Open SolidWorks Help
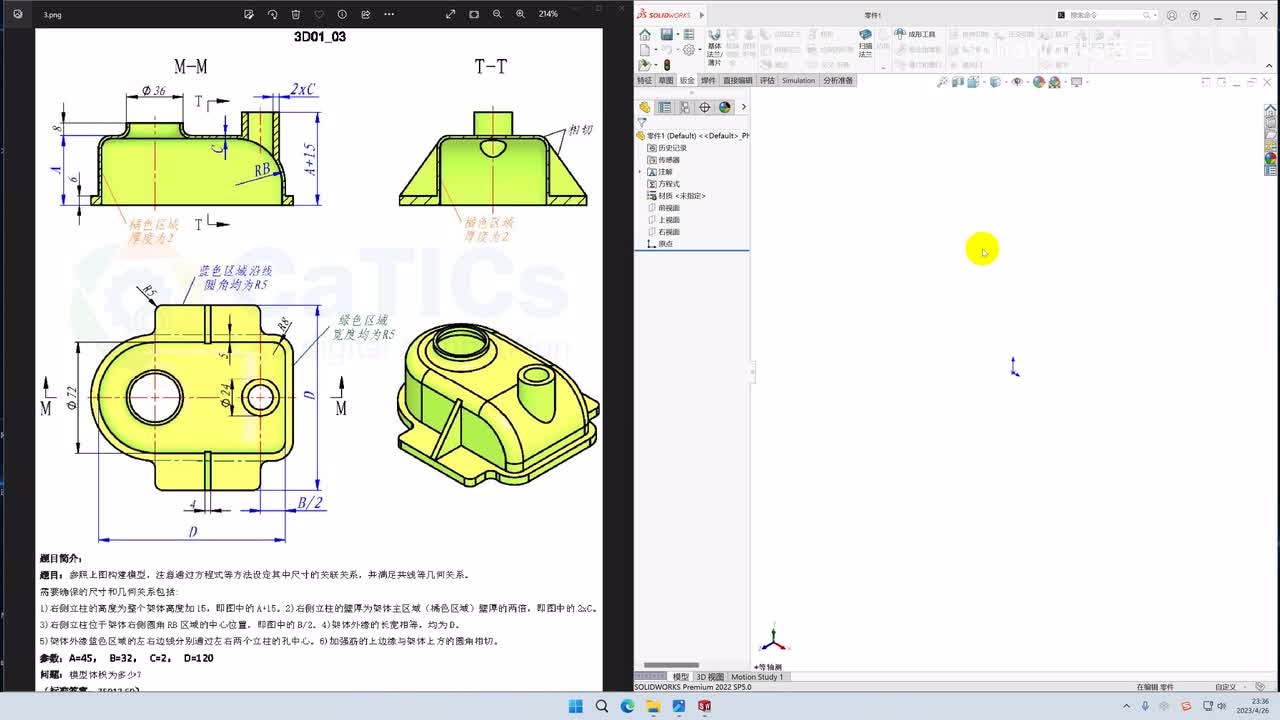 coord(1195,15)
